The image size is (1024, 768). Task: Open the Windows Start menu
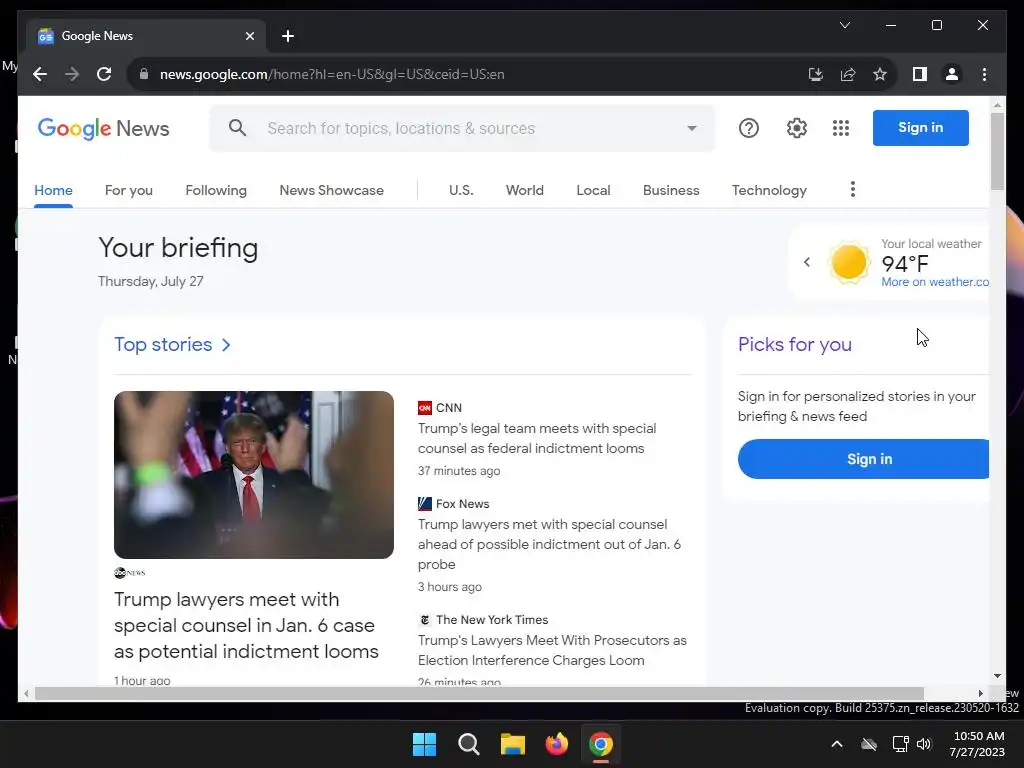pos(424,744)
